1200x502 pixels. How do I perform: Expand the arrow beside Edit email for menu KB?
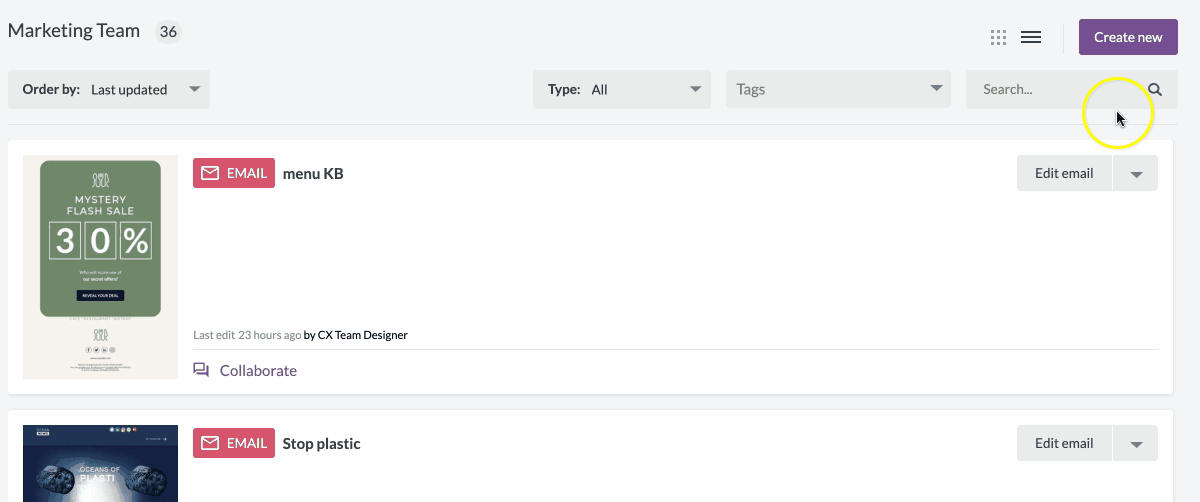pos(1135,173)
